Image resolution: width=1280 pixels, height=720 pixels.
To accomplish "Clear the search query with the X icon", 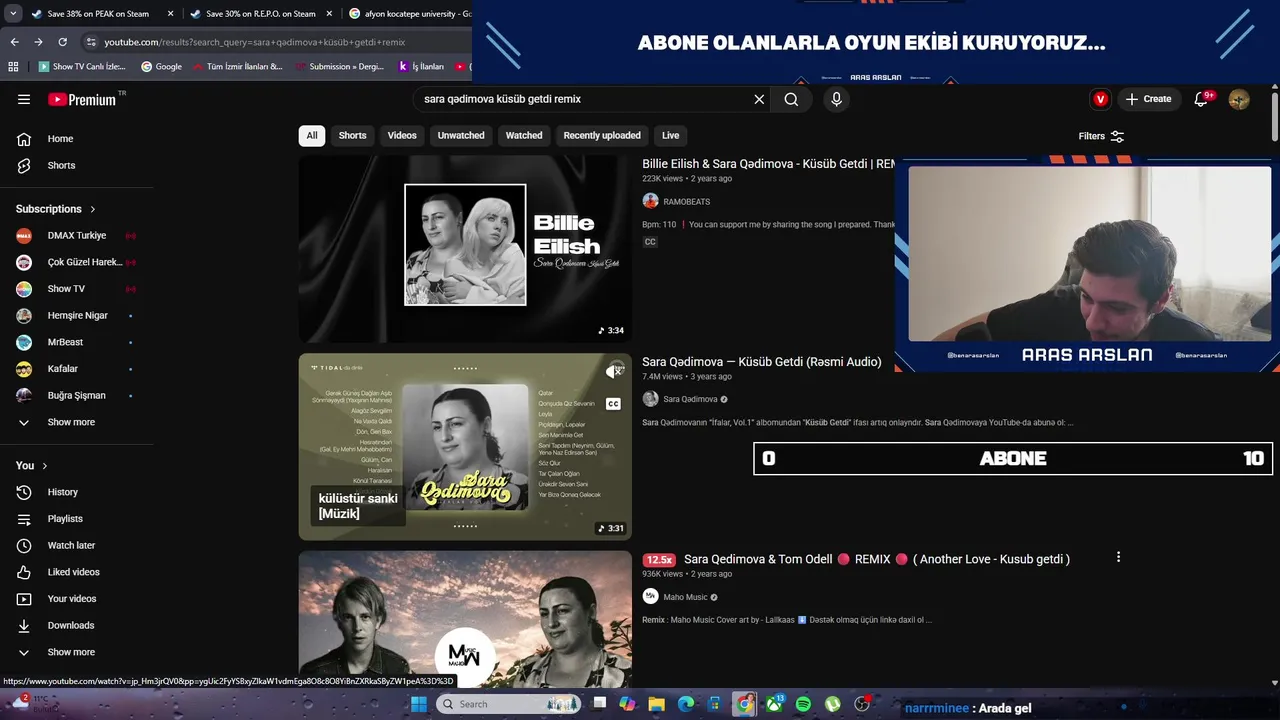I will (x=759, y=99).
